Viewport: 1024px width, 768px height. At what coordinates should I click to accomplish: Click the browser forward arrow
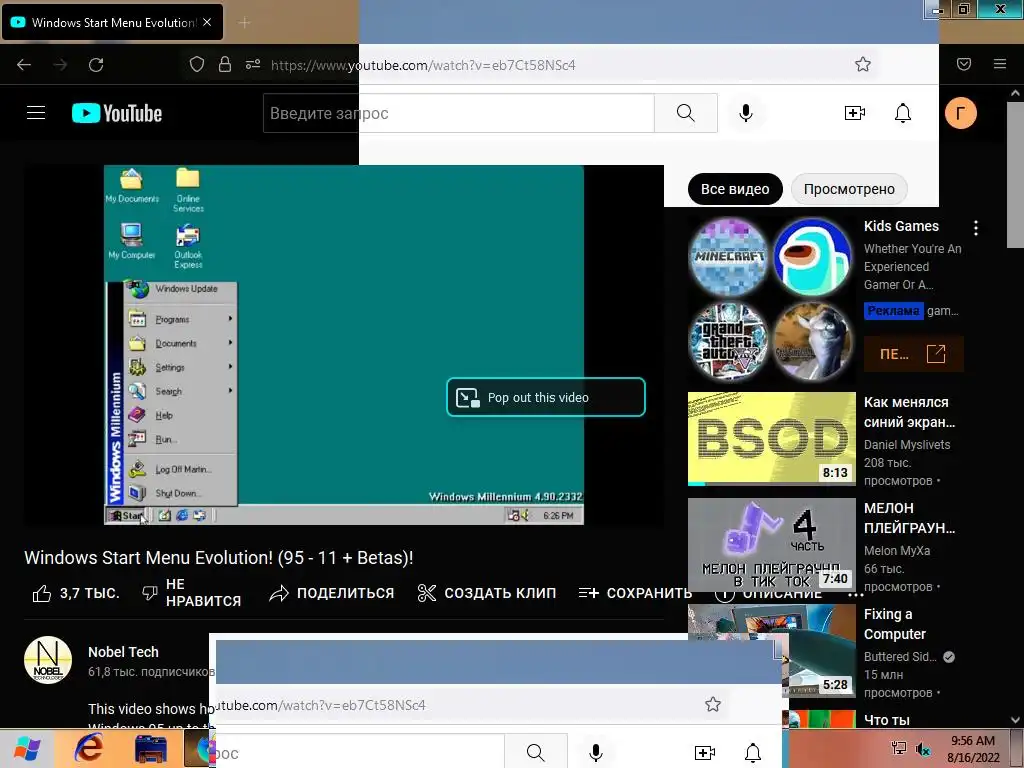[60, 65]
